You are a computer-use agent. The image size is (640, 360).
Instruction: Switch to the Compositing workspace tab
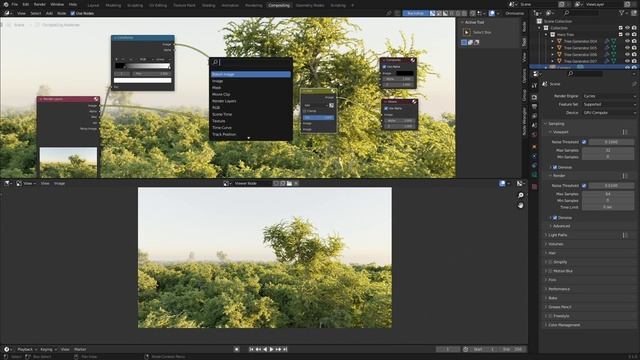[x=279, y=5]
